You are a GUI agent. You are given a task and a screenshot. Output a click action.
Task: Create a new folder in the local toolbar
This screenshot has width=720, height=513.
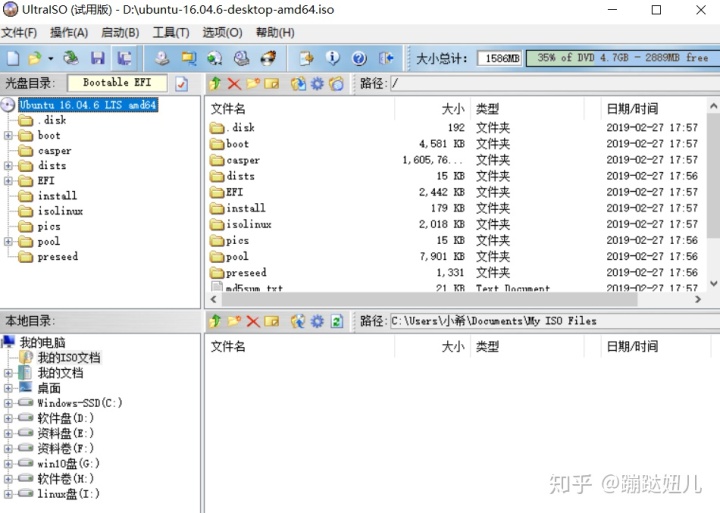coord(234,321)
